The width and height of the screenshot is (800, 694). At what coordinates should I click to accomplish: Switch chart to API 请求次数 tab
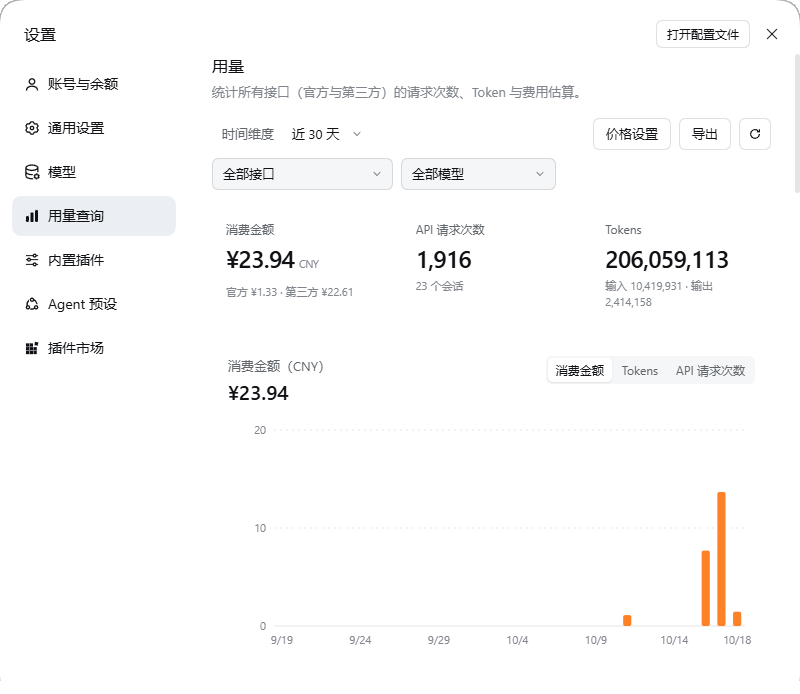pos(710,370)
